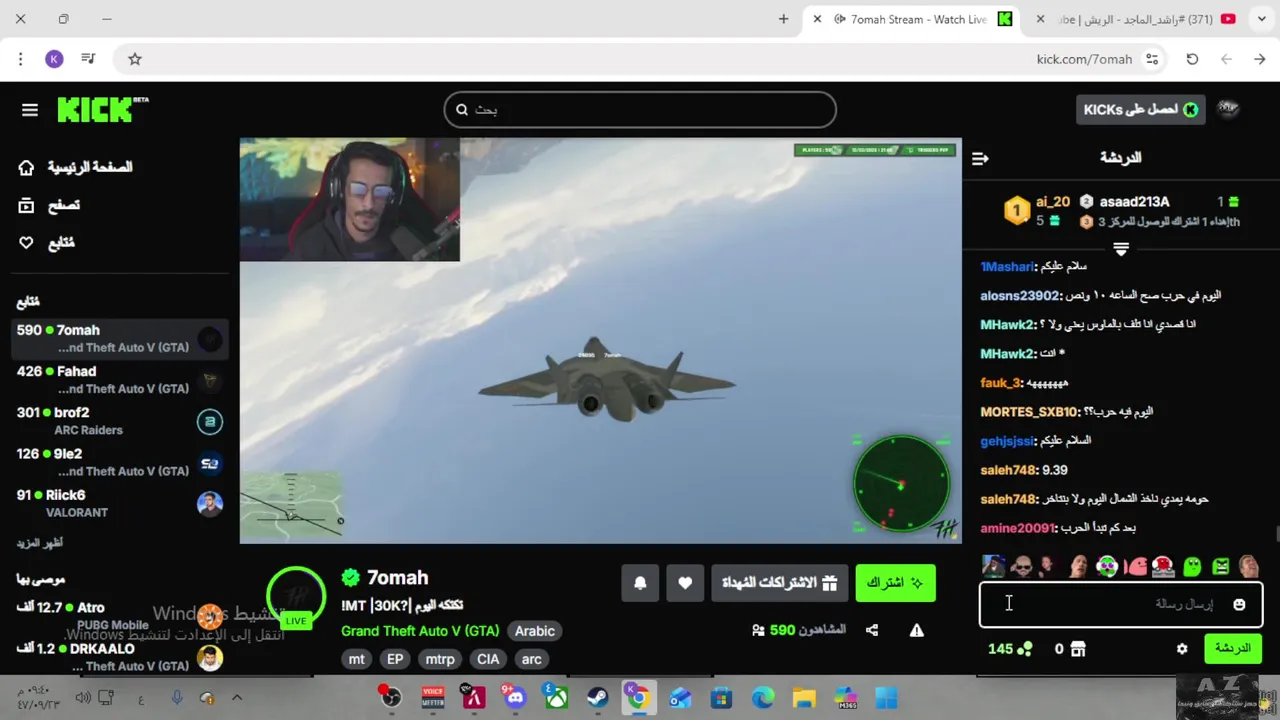Expand the pinned leaderboard chevron
The width and height of the screenshot is (1280, 720).
(1121, 249)
